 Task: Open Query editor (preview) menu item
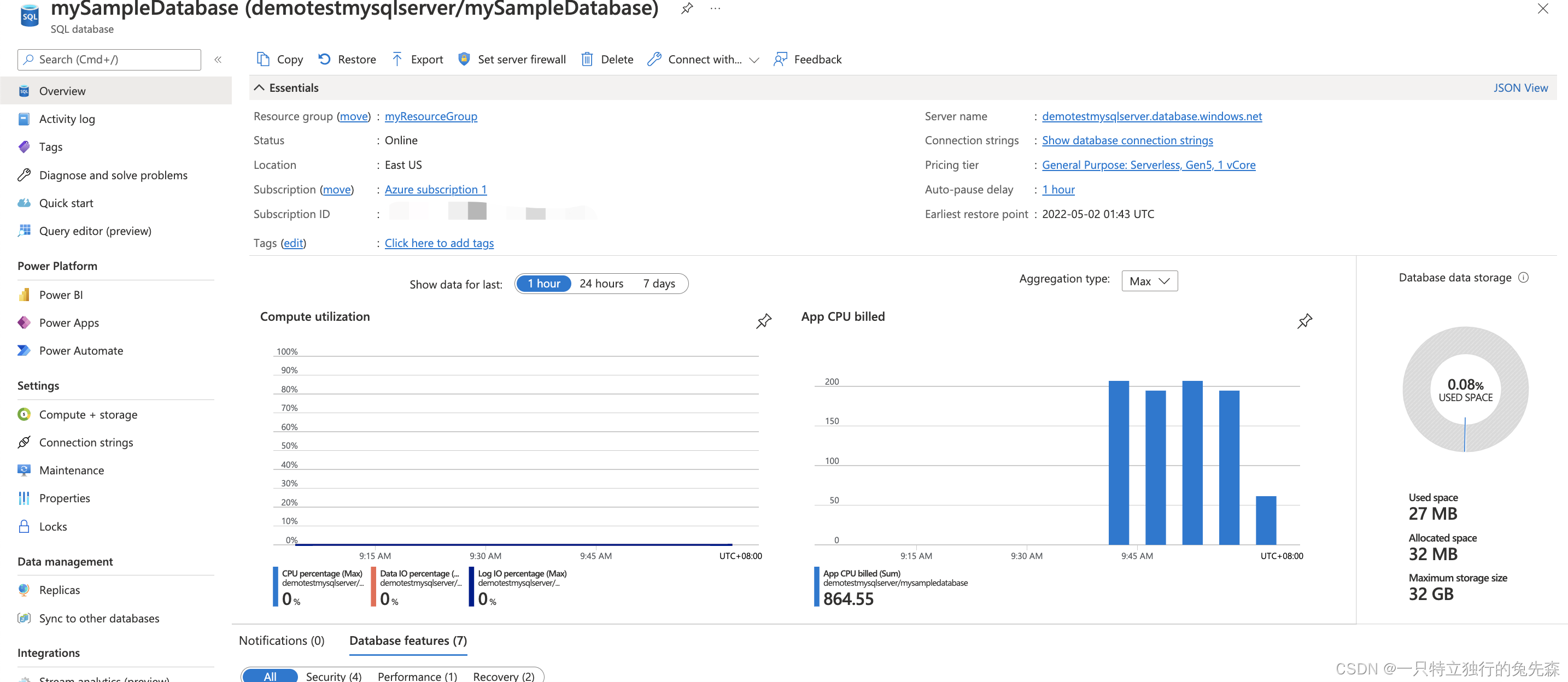tap(95, 231)
